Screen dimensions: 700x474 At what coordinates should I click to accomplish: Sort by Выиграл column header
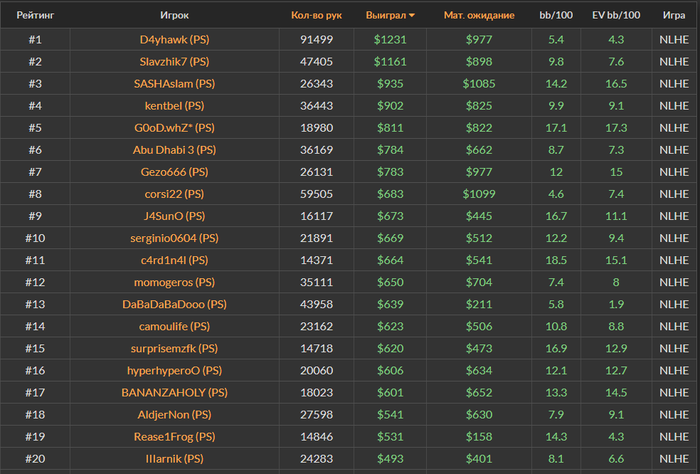(x=390, y=15)
